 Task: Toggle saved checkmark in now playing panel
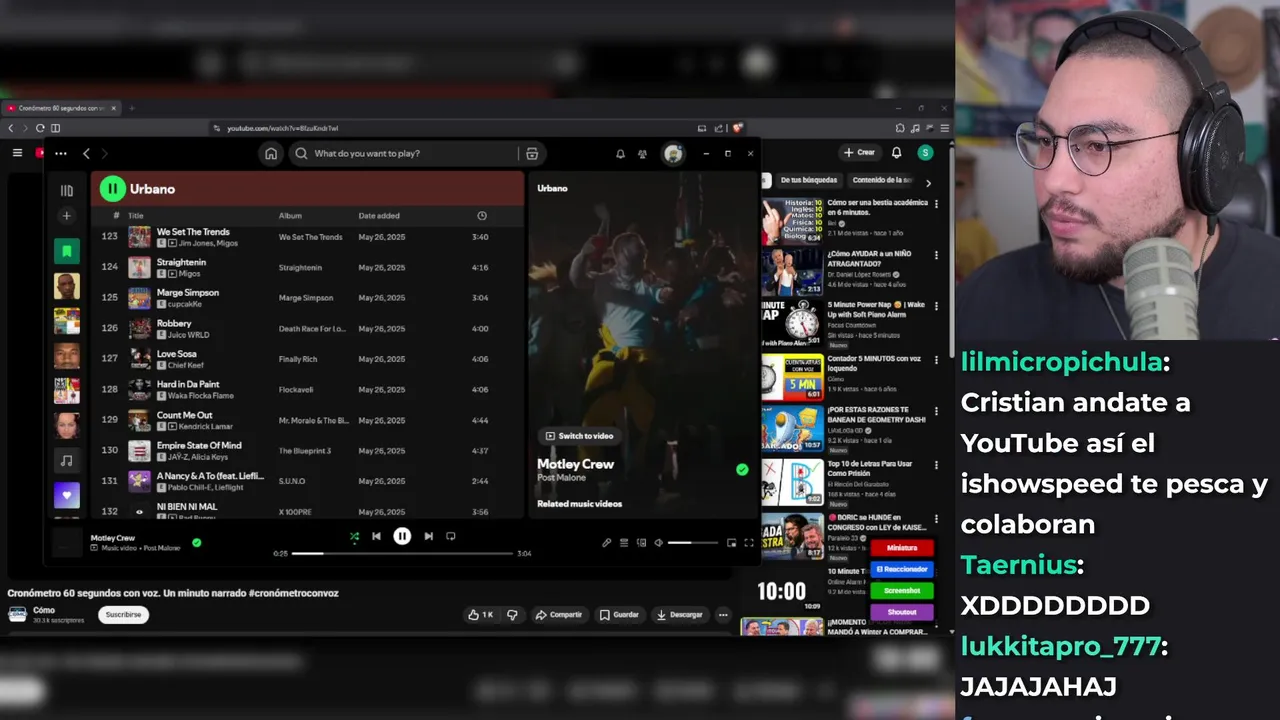tap(742, 469)
